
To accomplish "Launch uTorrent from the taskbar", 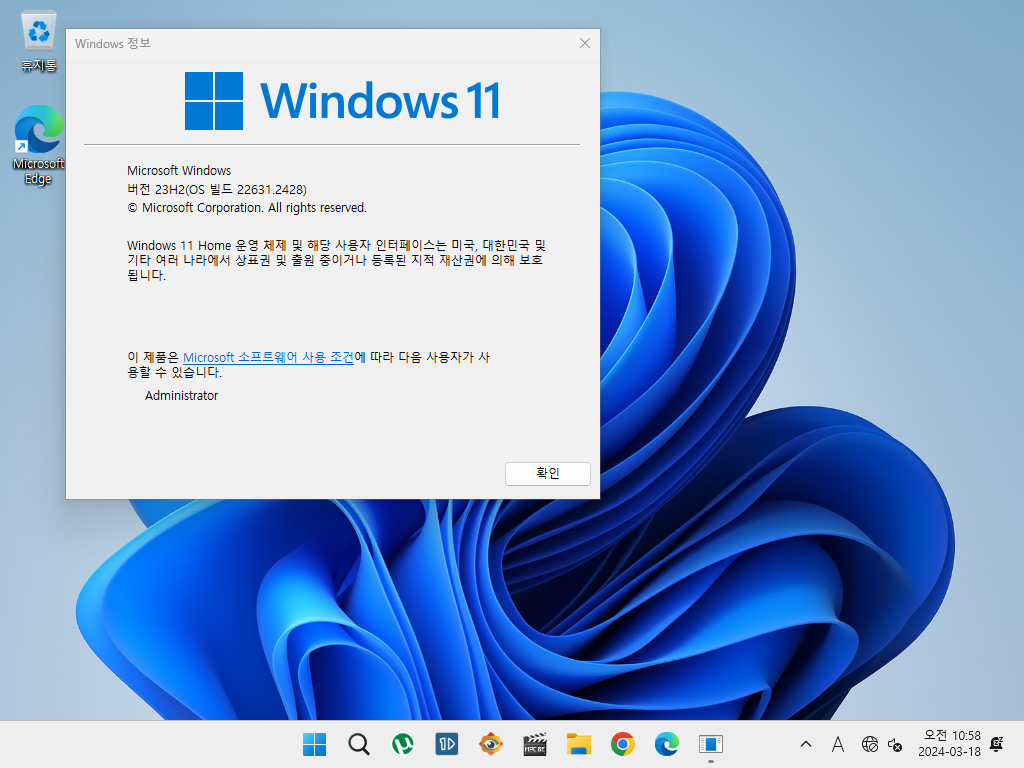I will [x=402, y=744].
